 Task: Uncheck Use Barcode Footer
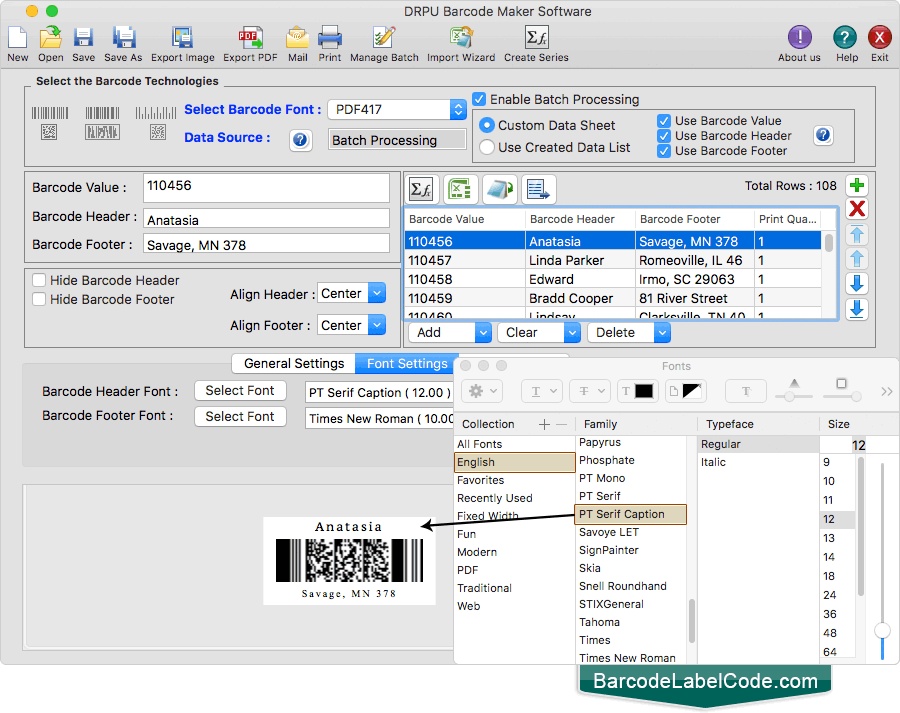tap(664, 151)
